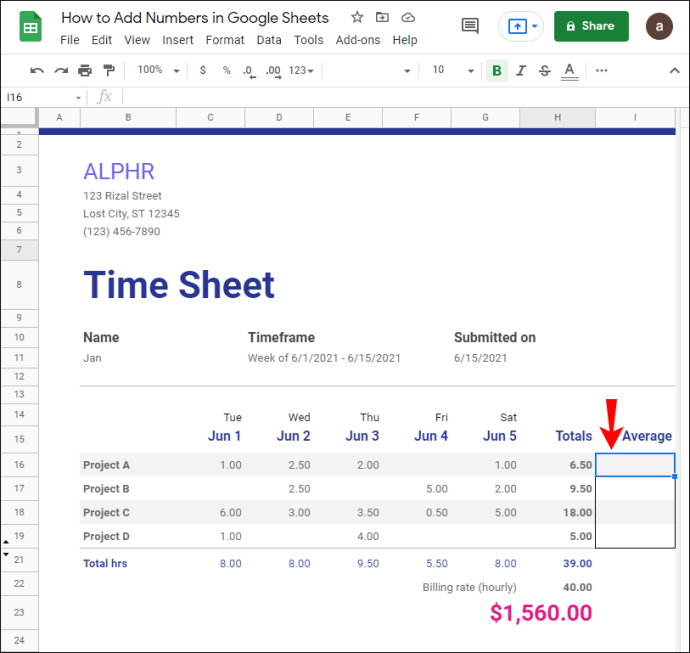Image resolution: width=690 pixels, height=653 pixels.
Task: Open the Edit menu
Action: click(102, 40)
